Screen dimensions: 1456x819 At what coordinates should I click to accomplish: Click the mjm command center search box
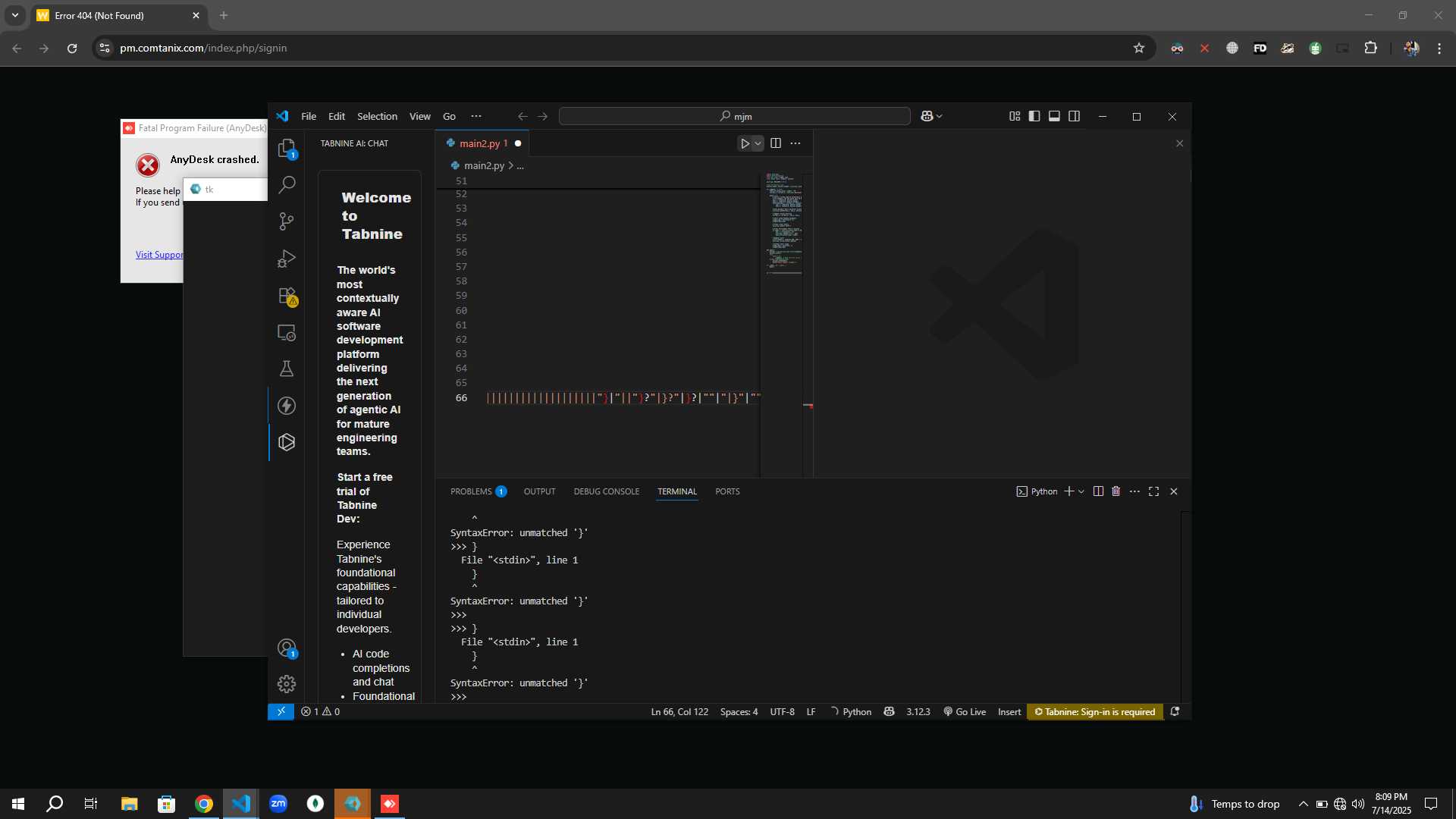pyautogui.click(x=734, y=116)
